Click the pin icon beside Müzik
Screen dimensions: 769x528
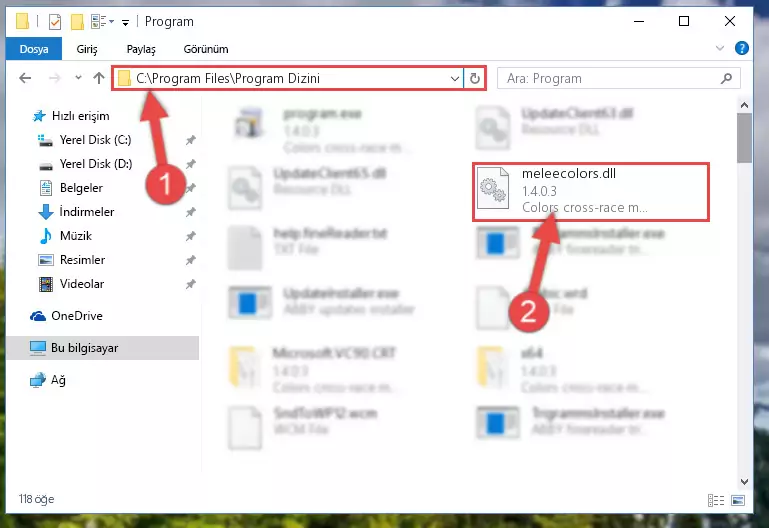[190, 236]
